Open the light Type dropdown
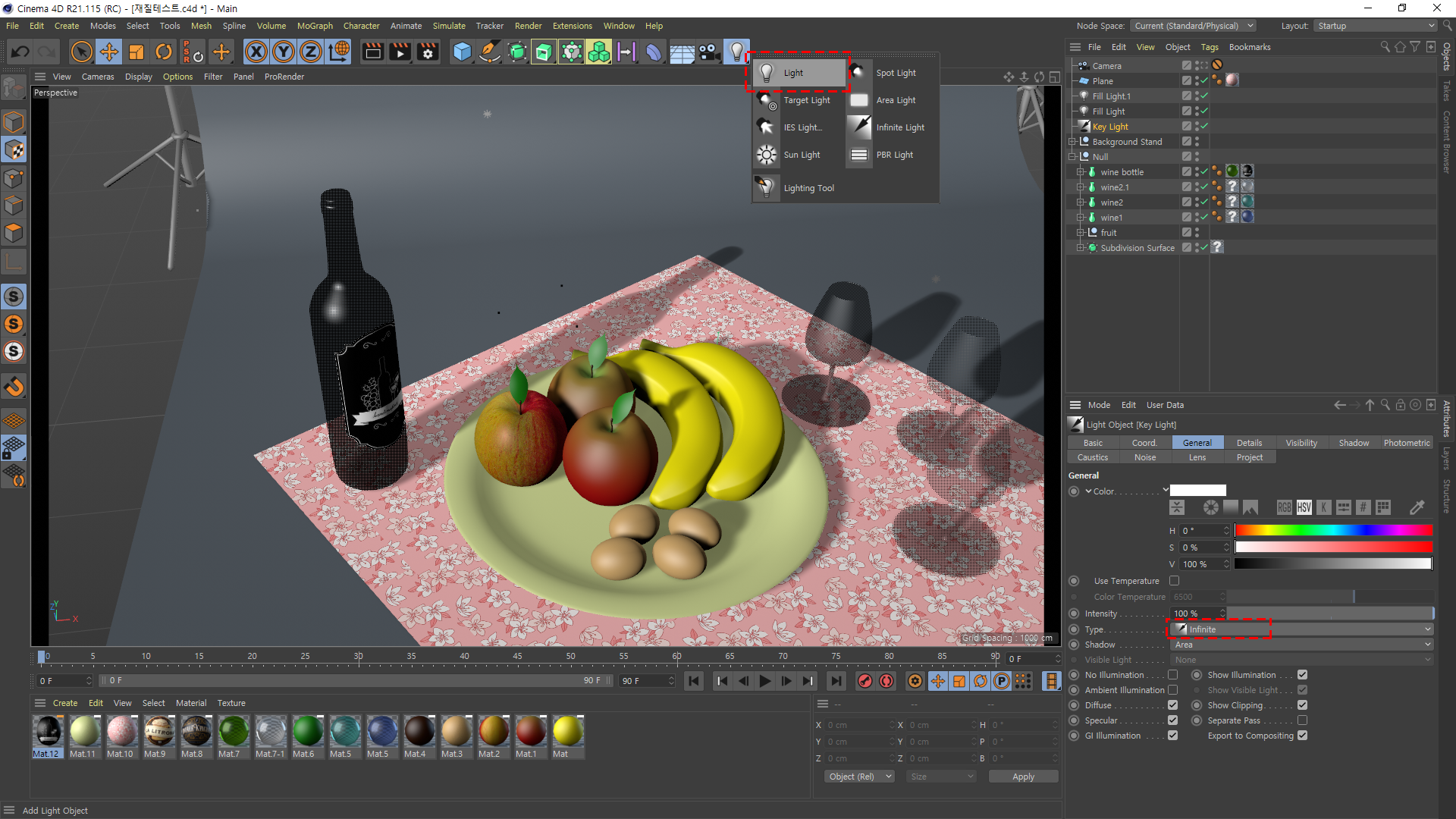Viewport: 1456px width, 819px height. coord(1301,629)
